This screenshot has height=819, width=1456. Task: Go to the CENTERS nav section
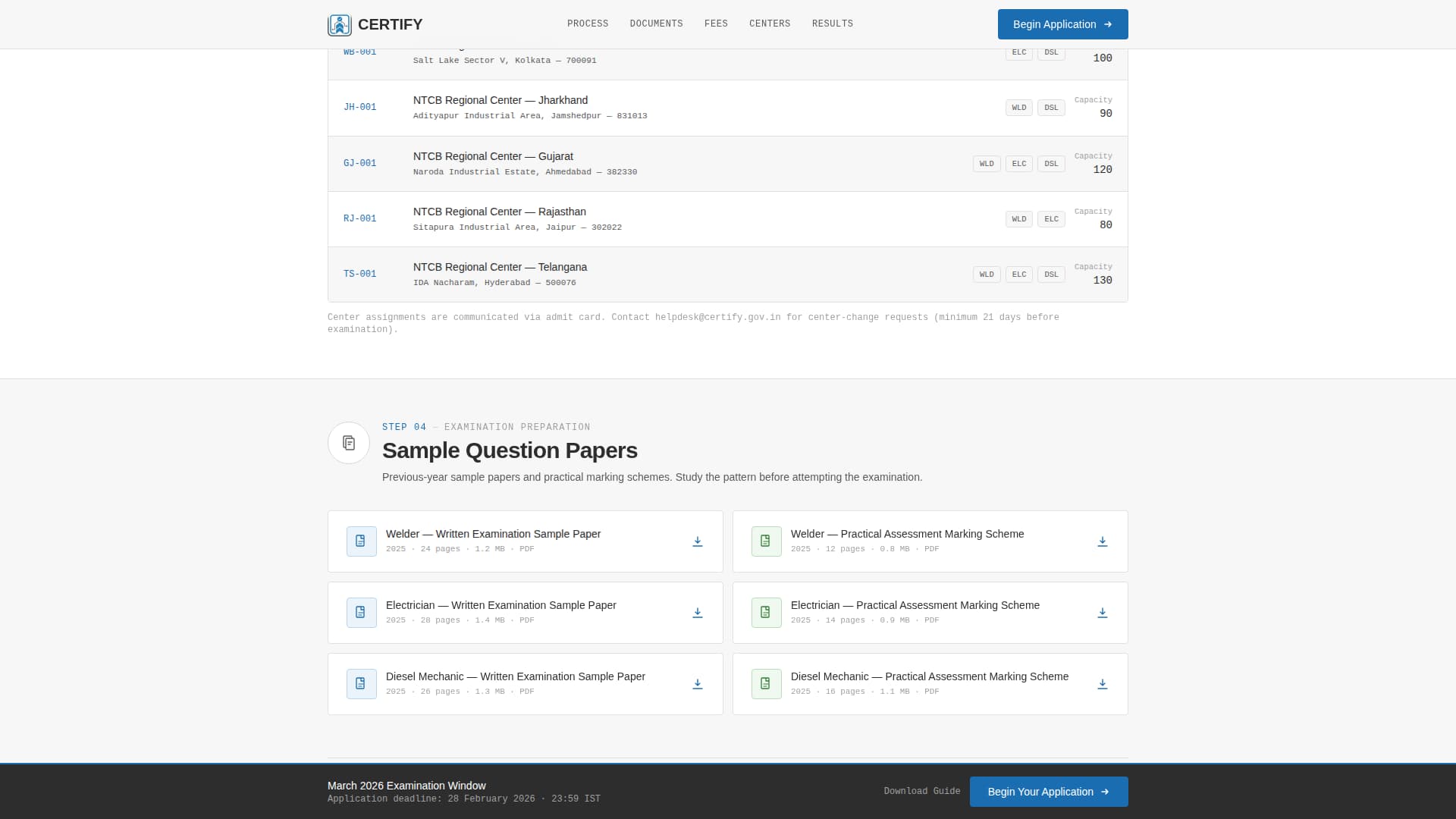770,24
